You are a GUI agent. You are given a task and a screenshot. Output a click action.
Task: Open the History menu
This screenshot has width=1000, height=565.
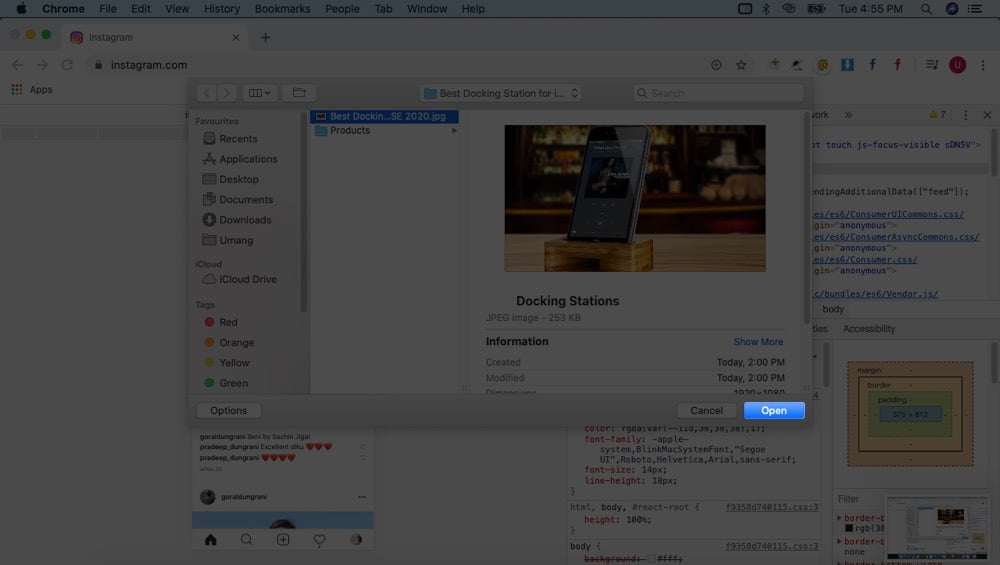coord(222,9)
